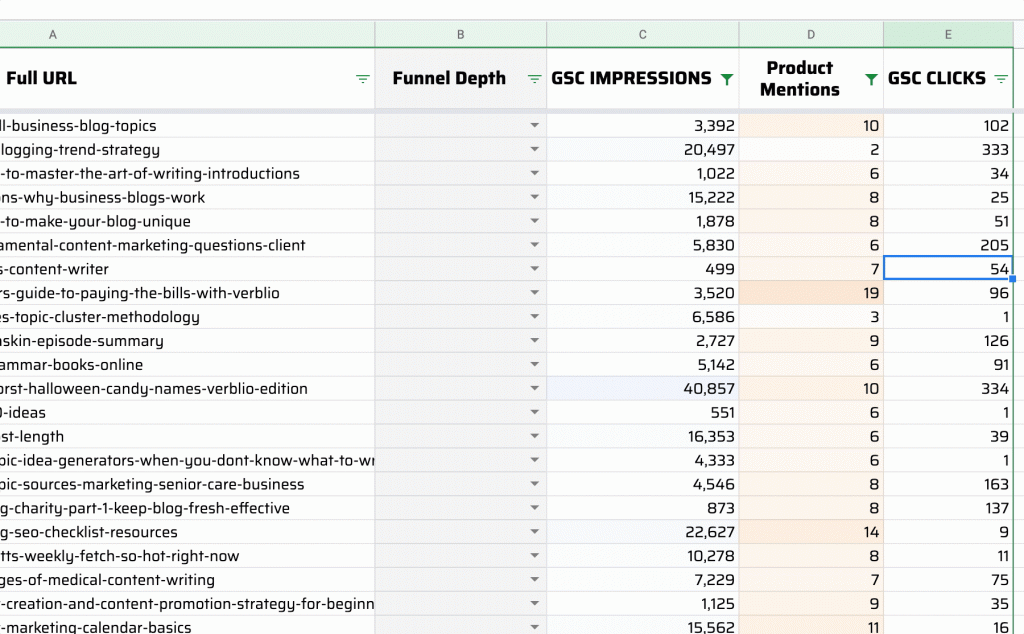Click impressions cell showing 22,627
Image resolution: width=1024 pixels, height=634 pixels.
coord(643,531)
